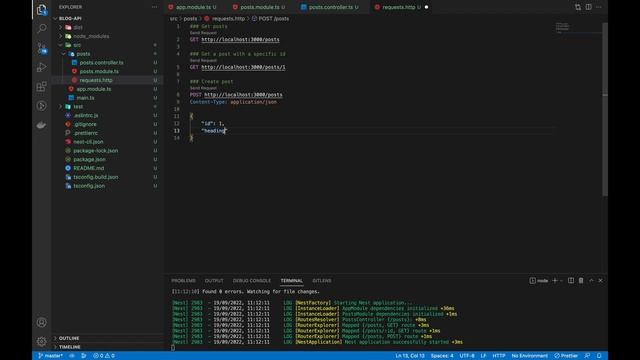640x360 pixels.
Task: Open the Run and Debug view
Action: 42,67
